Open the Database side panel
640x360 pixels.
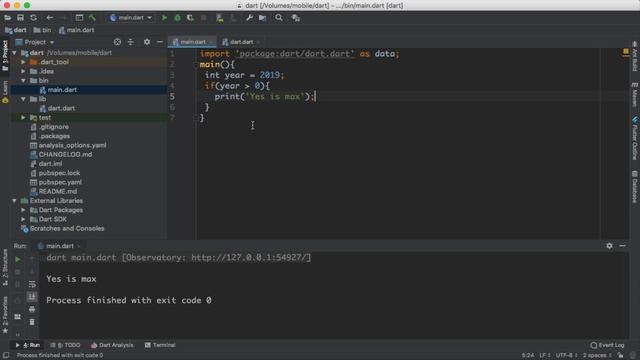tap(635, 187)
